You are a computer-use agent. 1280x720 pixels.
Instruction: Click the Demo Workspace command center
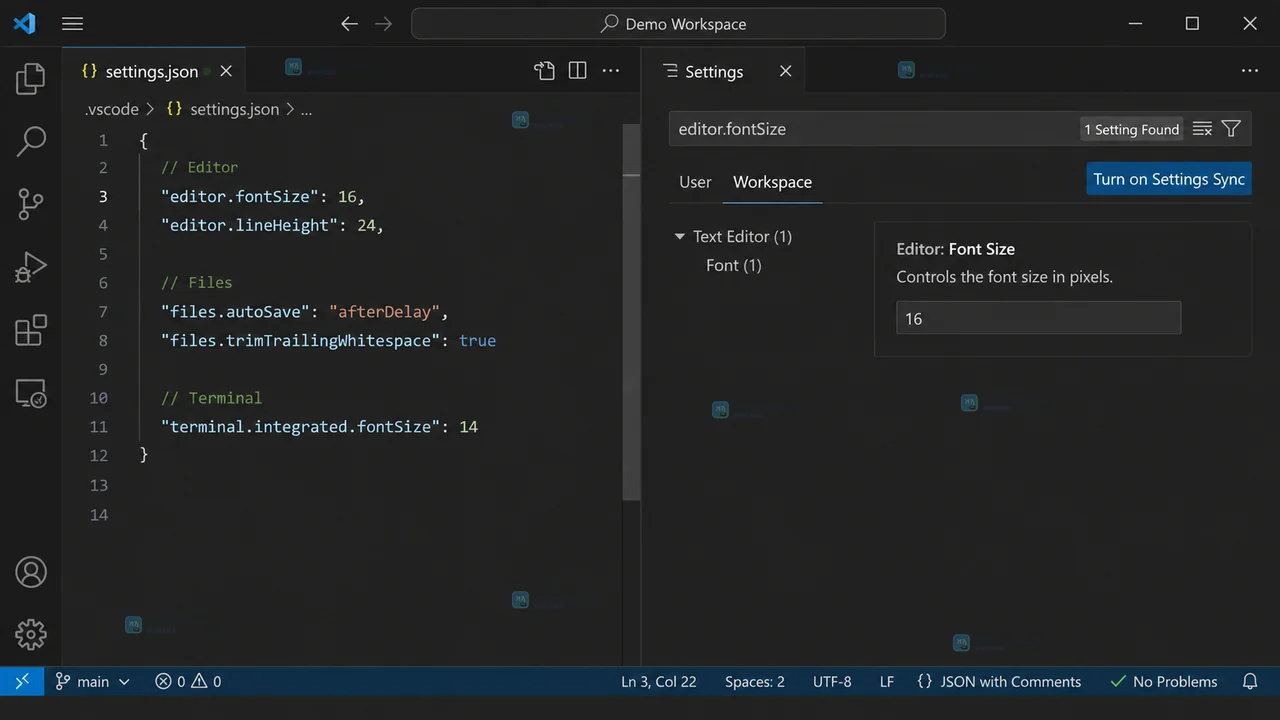(678, 24)
